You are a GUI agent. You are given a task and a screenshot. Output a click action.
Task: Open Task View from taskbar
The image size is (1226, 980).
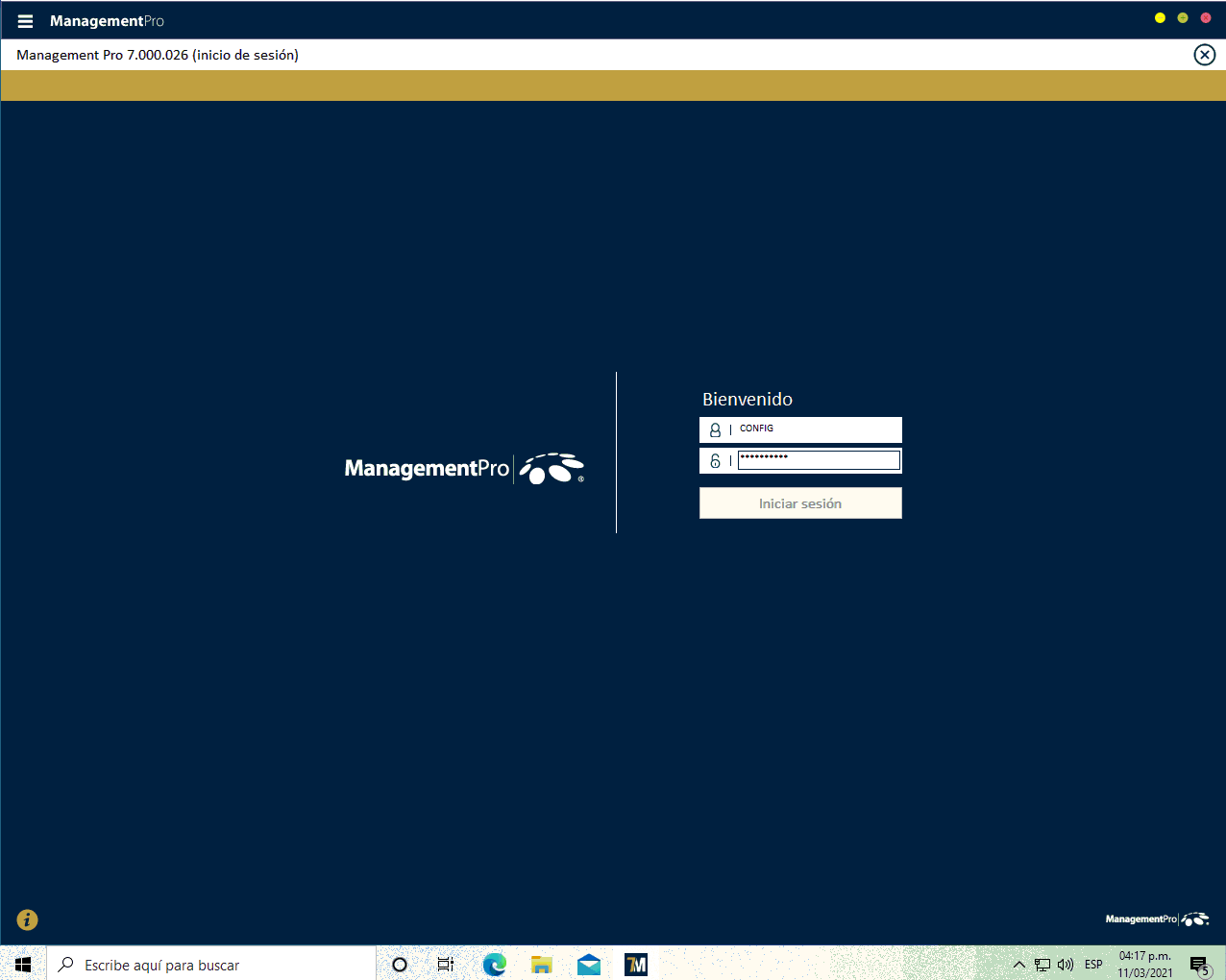[x=446, y=965]
